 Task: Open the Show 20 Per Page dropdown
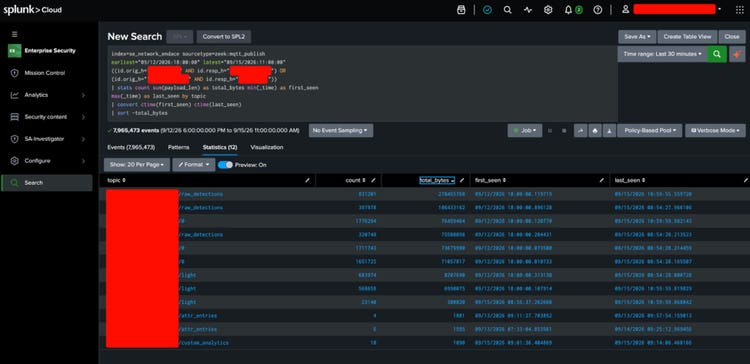click(x=137, y=165)
